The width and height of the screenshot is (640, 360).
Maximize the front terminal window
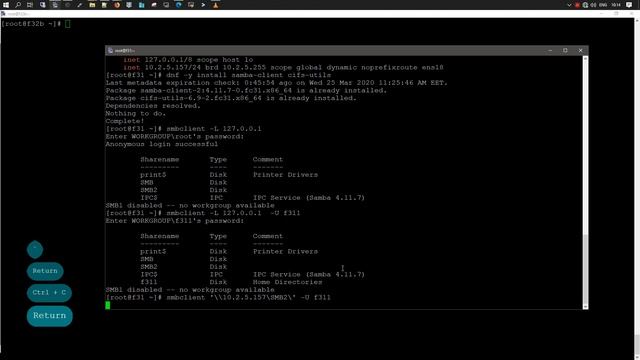(565, 51)
